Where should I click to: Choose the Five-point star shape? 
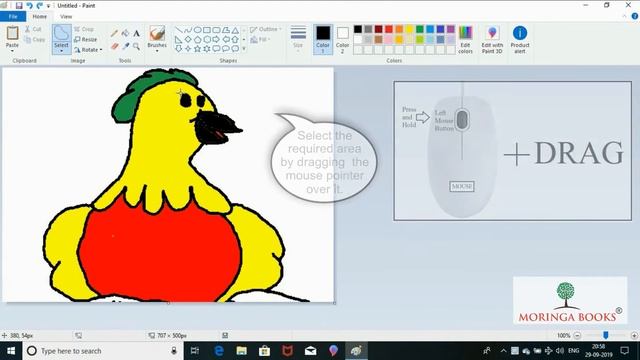click(197, 49)
